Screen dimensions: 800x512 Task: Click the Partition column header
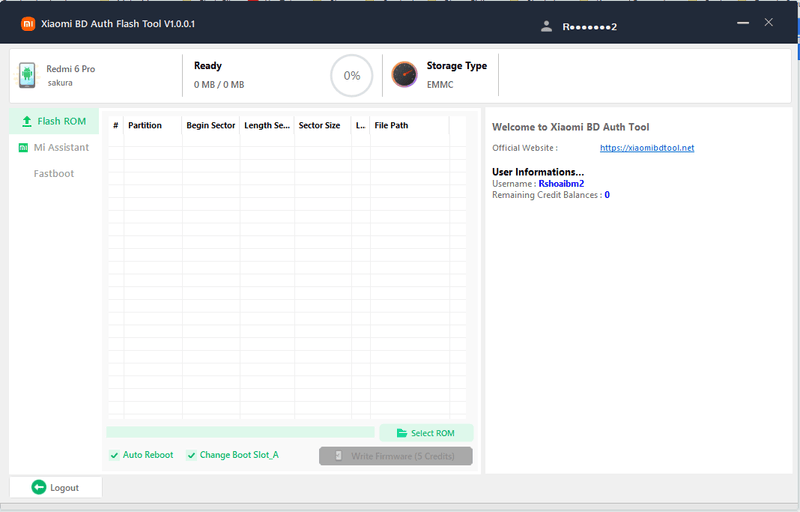153,125
